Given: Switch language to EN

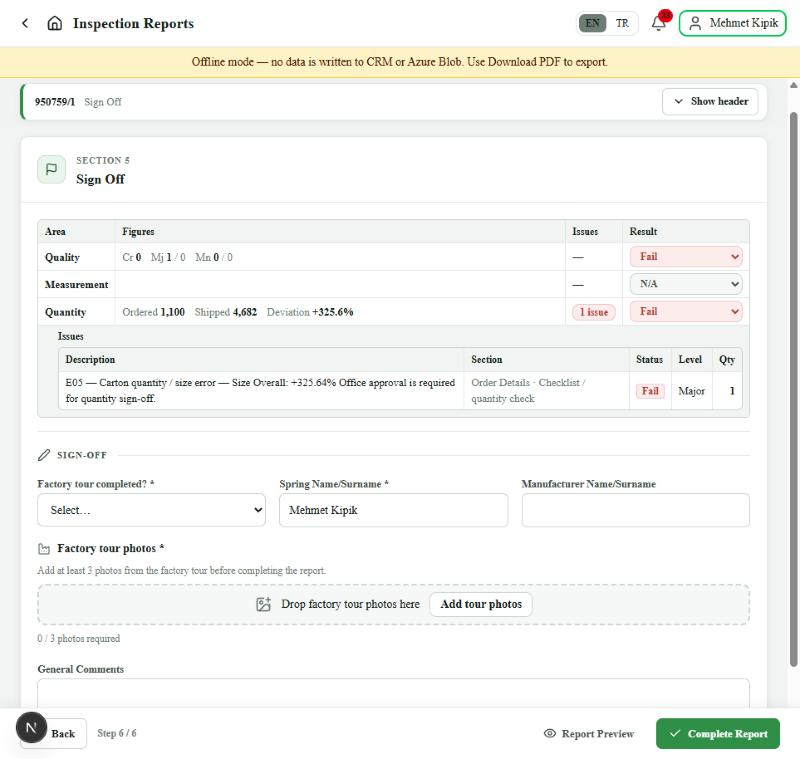Looking at the screenshot, I should click(592, 23).
